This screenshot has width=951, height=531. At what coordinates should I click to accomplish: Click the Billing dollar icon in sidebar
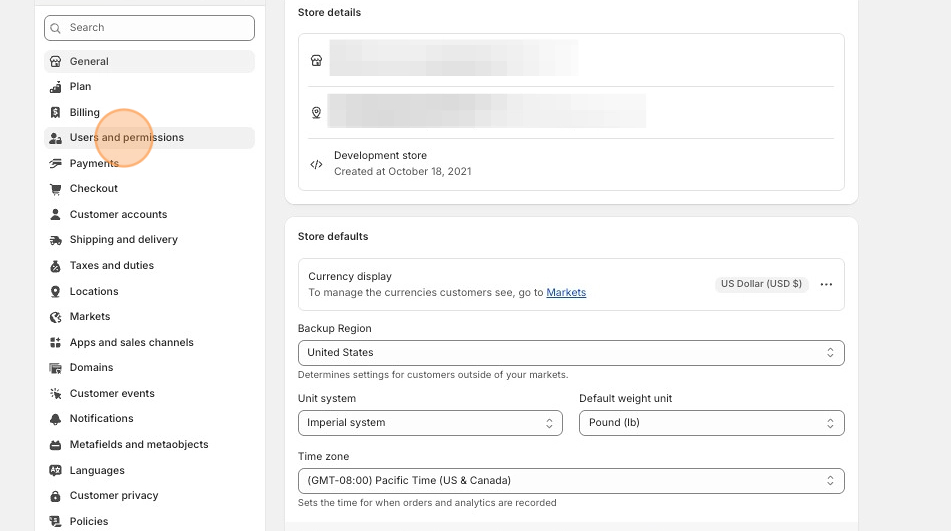[x=56, y=113]
